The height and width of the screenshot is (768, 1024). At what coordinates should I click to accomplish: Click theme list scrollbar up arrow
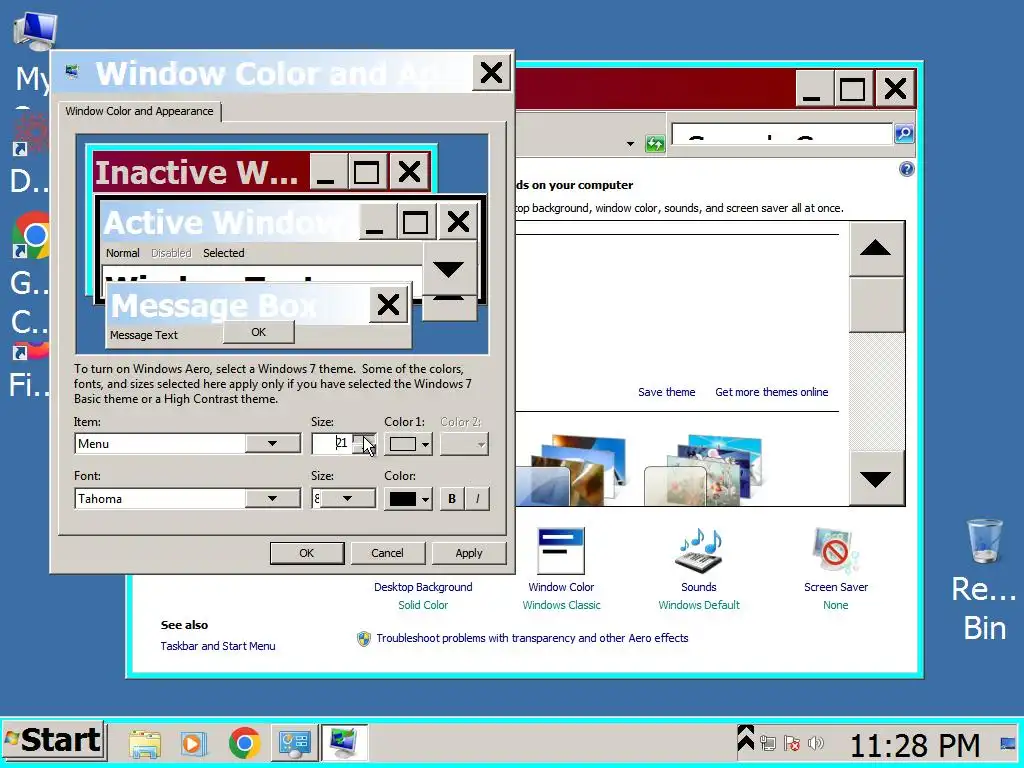click(876, 248)
